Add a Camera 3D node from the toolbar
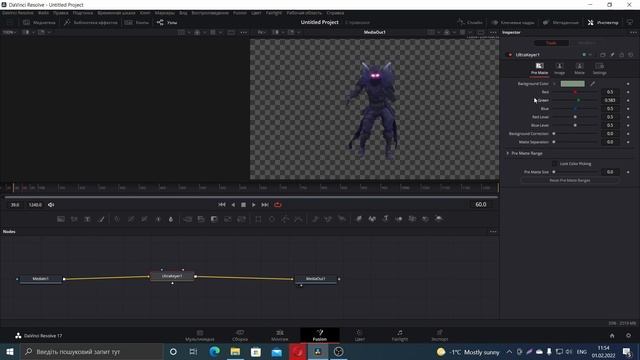The width and height of the screenshot is (640, 360). click(x=412, y=219)
